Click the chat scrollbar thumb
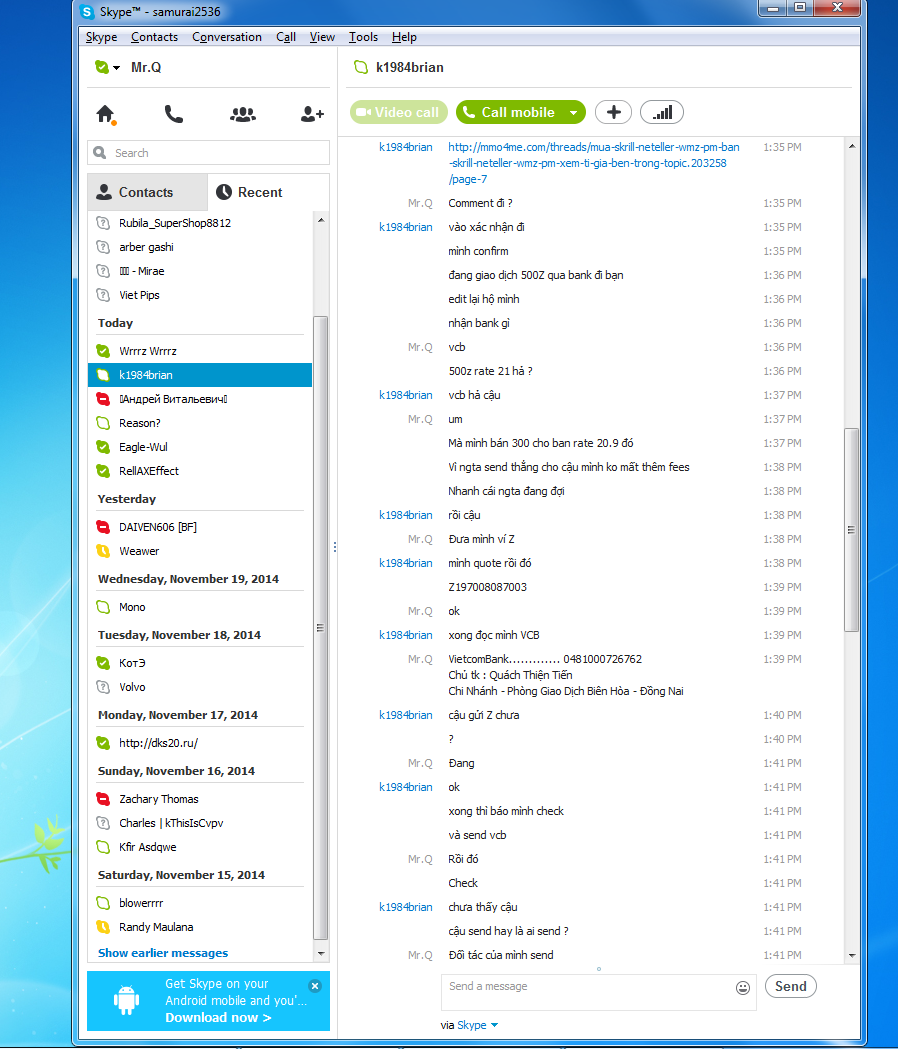This screenshot has width=898, height=1049. (x=852, y=530)
